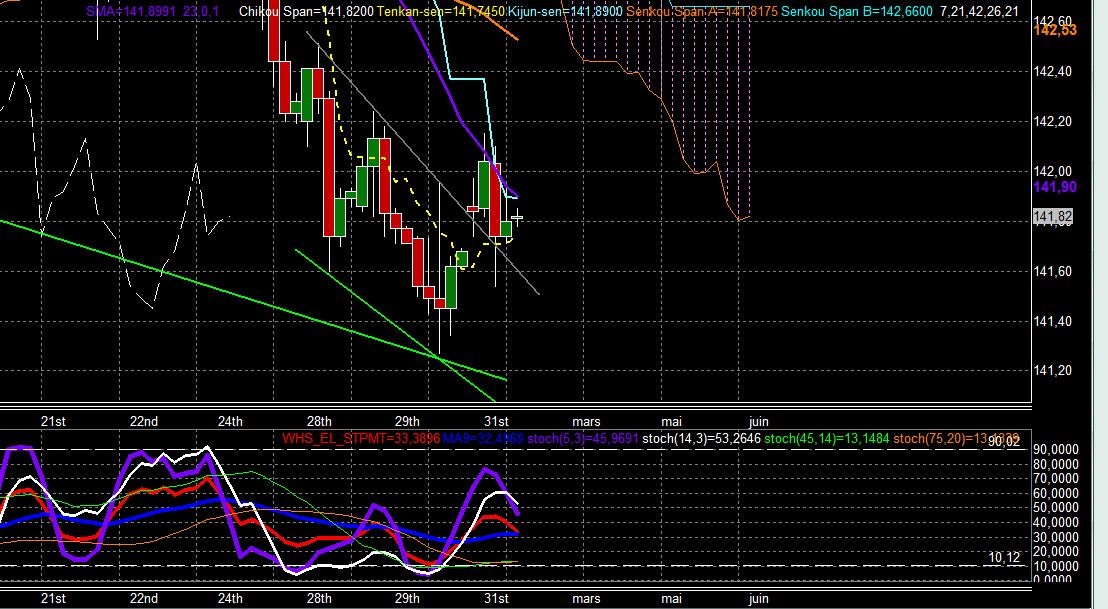Select the SMA=141,8991 legend label

[x=131, y=11]
